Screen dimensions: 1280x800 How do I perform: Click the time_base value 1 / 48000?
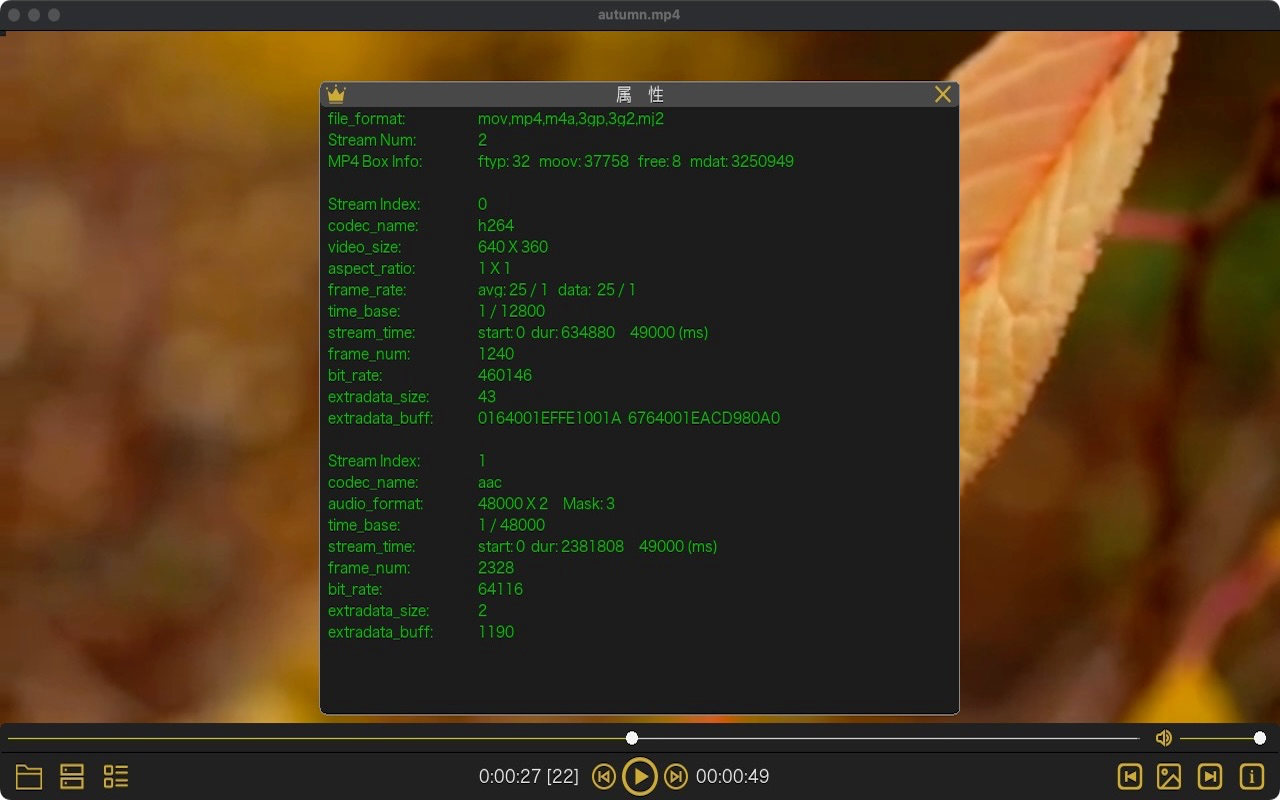point(511,525)
